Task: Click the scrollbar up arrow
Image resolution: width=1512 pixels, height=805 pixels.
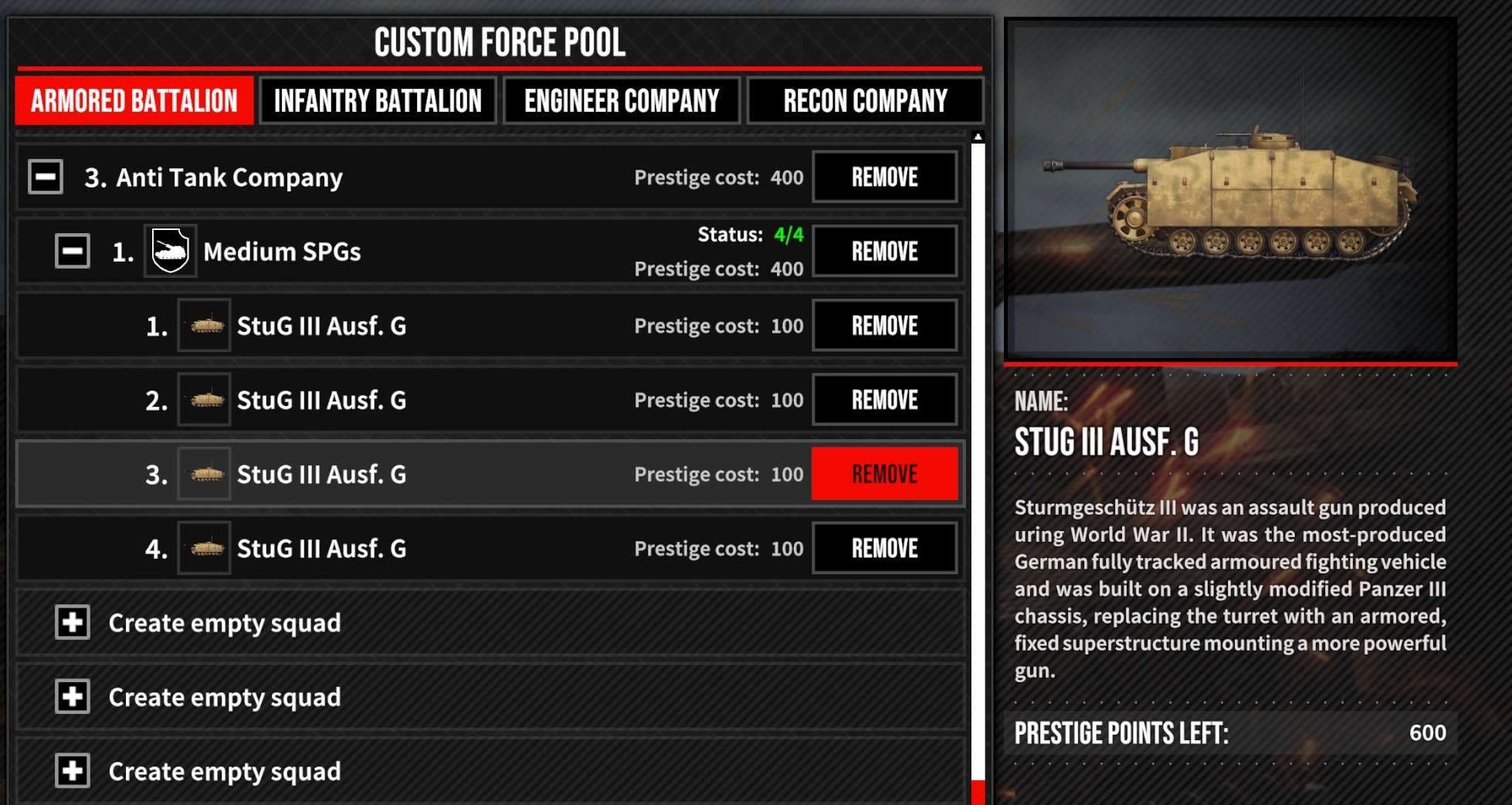Action: coord(978,137)
